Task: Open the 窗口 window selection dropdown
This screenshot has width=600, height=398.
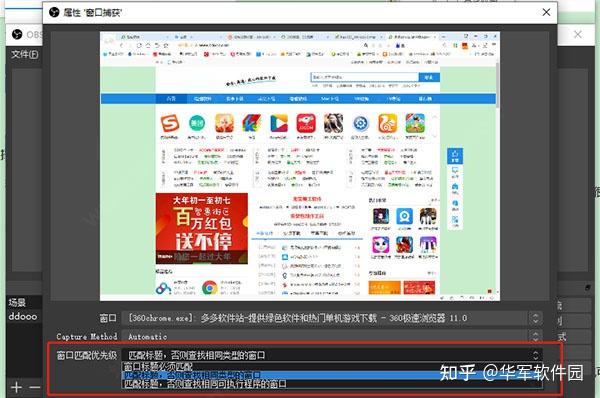Action: tap(332, 318)
